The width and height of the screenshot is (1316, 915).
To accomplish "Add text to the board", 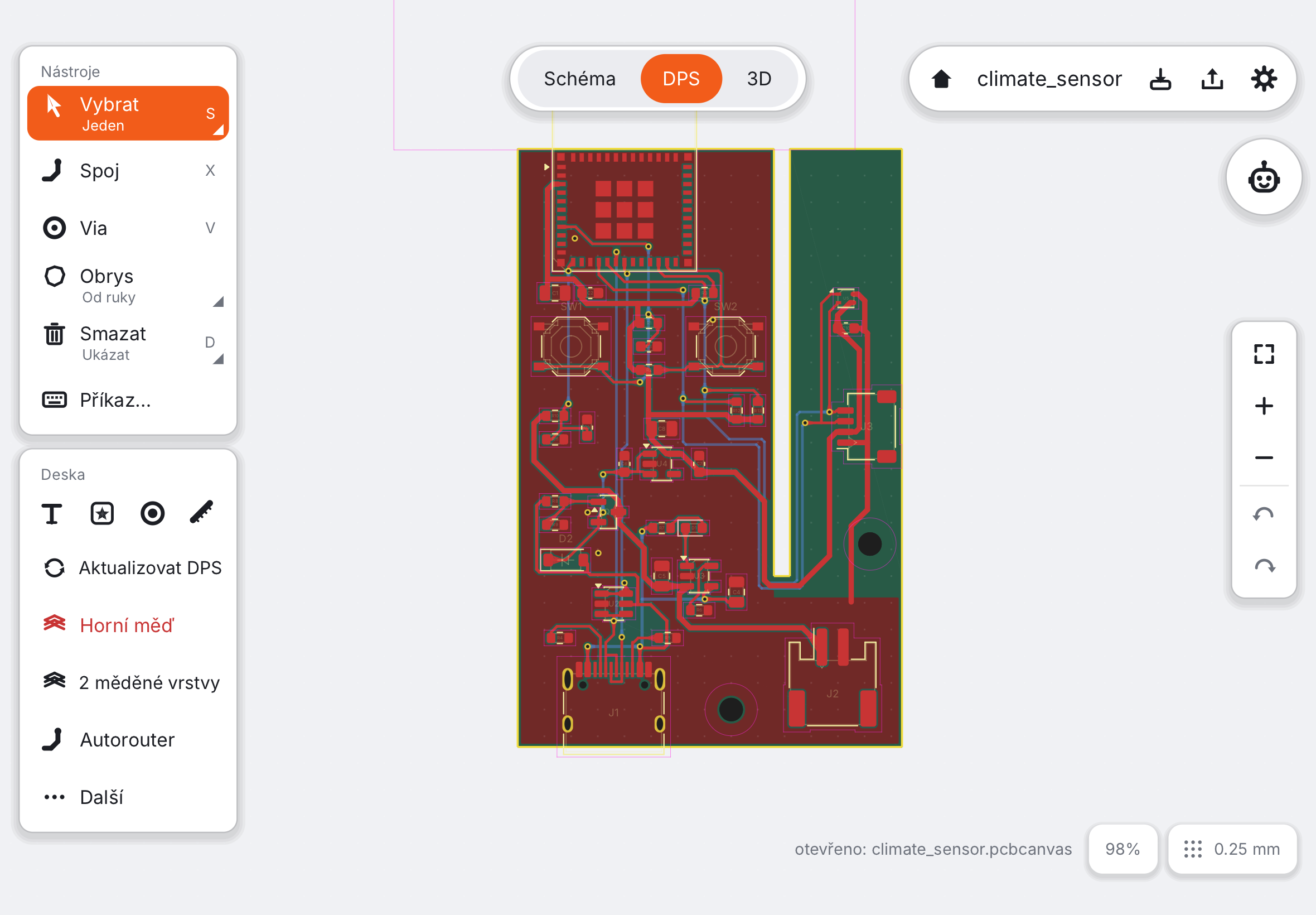I will point(52,514).
